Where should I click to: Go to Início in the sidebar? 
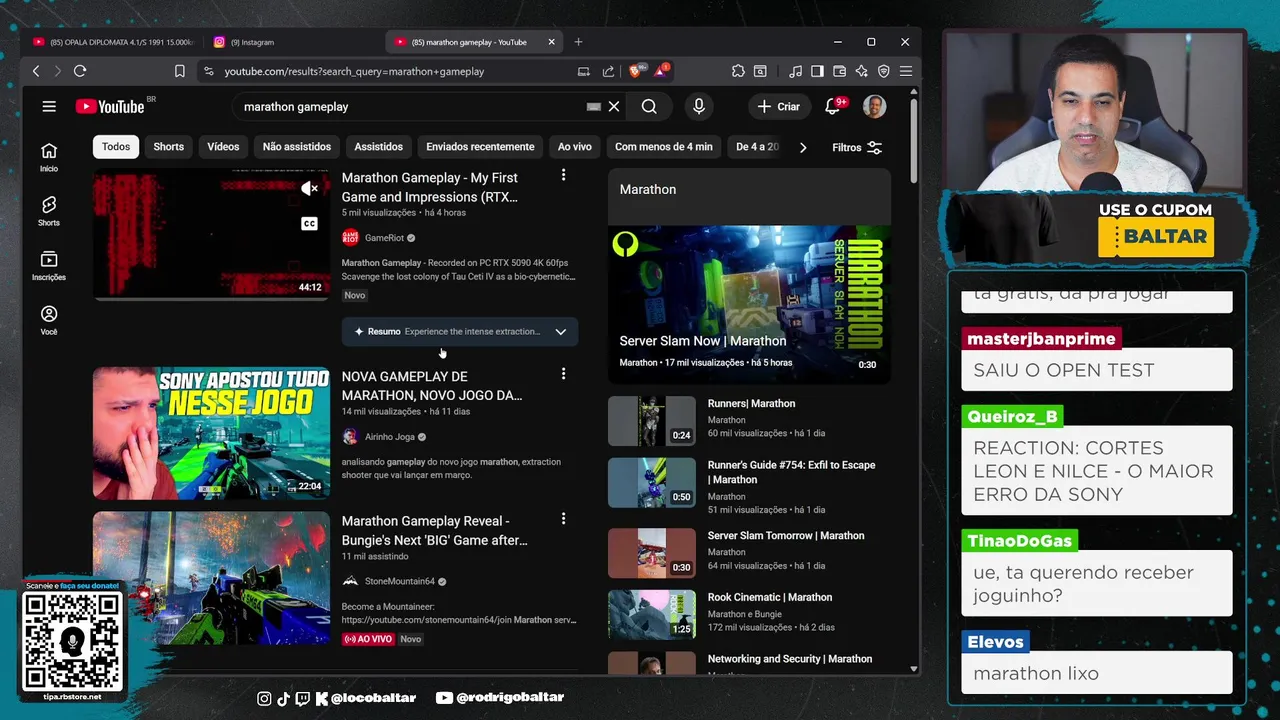[49, 157]
